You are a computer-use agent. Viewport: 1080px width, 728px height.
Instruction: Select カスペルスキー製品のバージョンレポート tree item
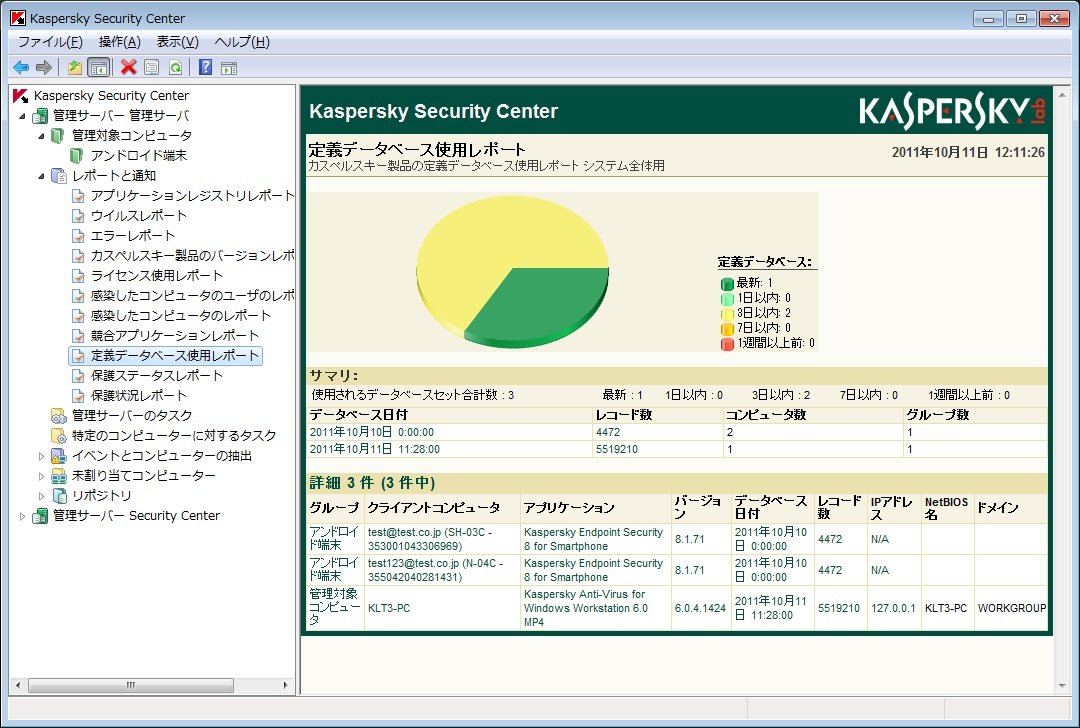click(192, 256)
